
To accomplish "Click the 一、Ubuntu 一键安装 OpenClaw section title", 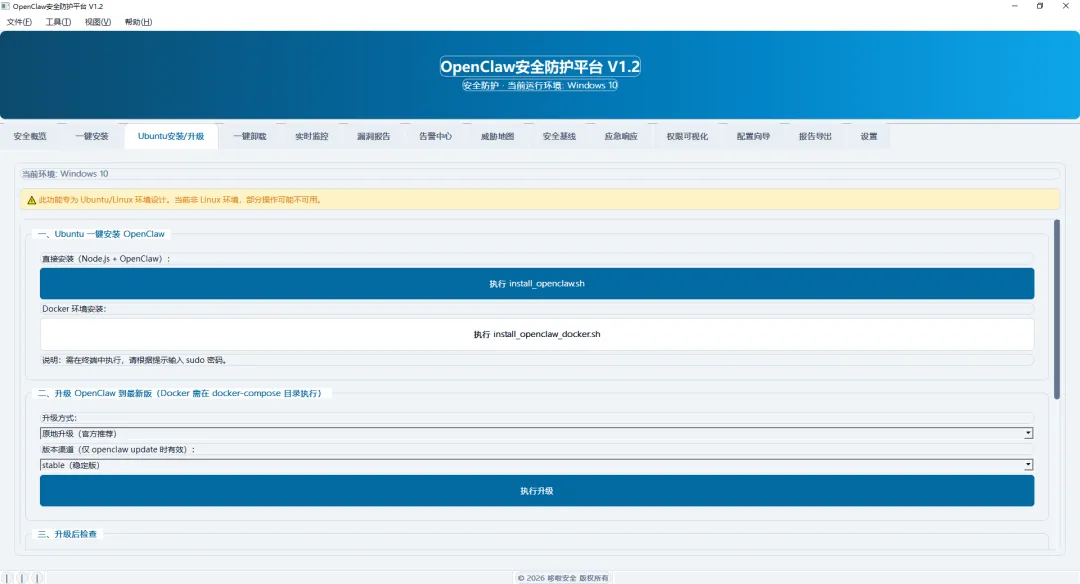I will click(x=101, y=234).
